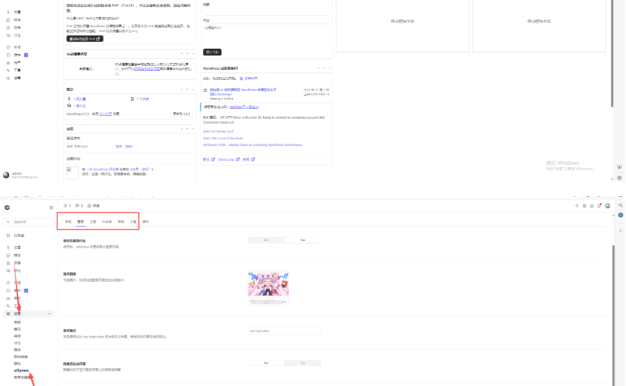626x386 pixels.
Task: Move Site Health widget down with its arrow
Action: click(187, 53)
